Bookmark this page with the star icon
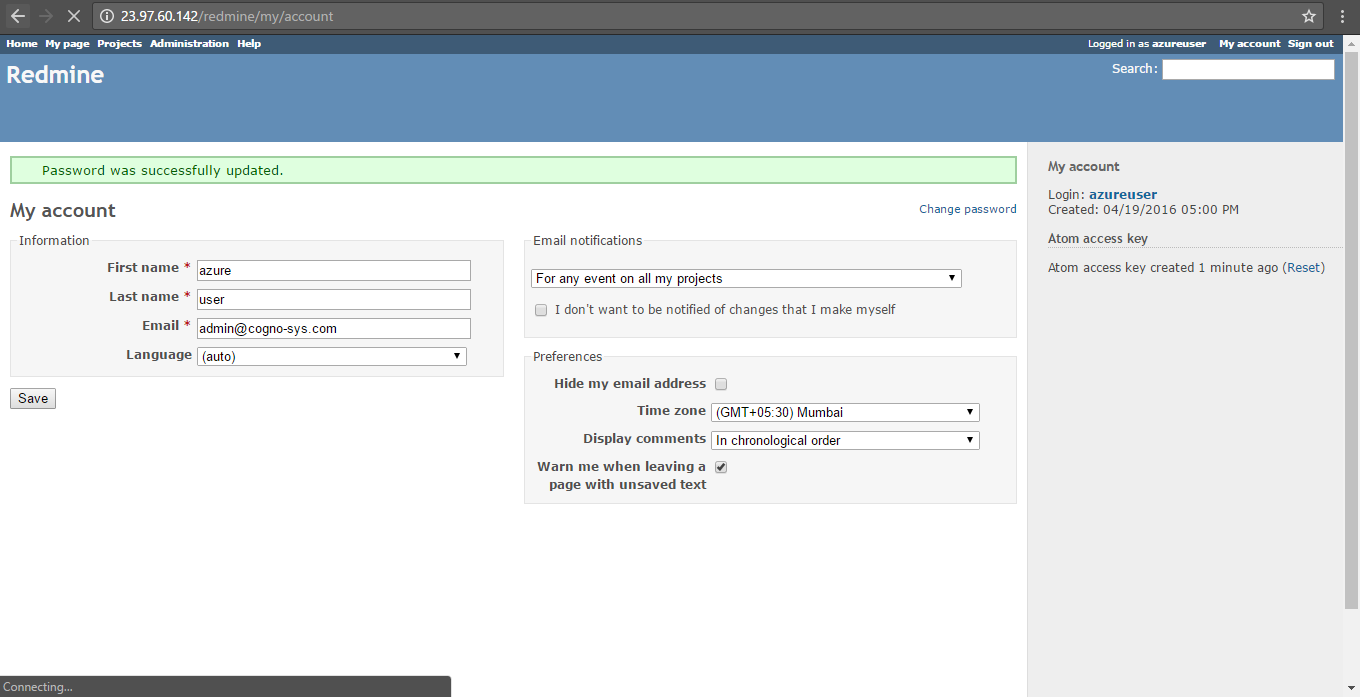The width and height of the screenshot is (1360, 697). pyautogui.click(x=1308, y=16)
